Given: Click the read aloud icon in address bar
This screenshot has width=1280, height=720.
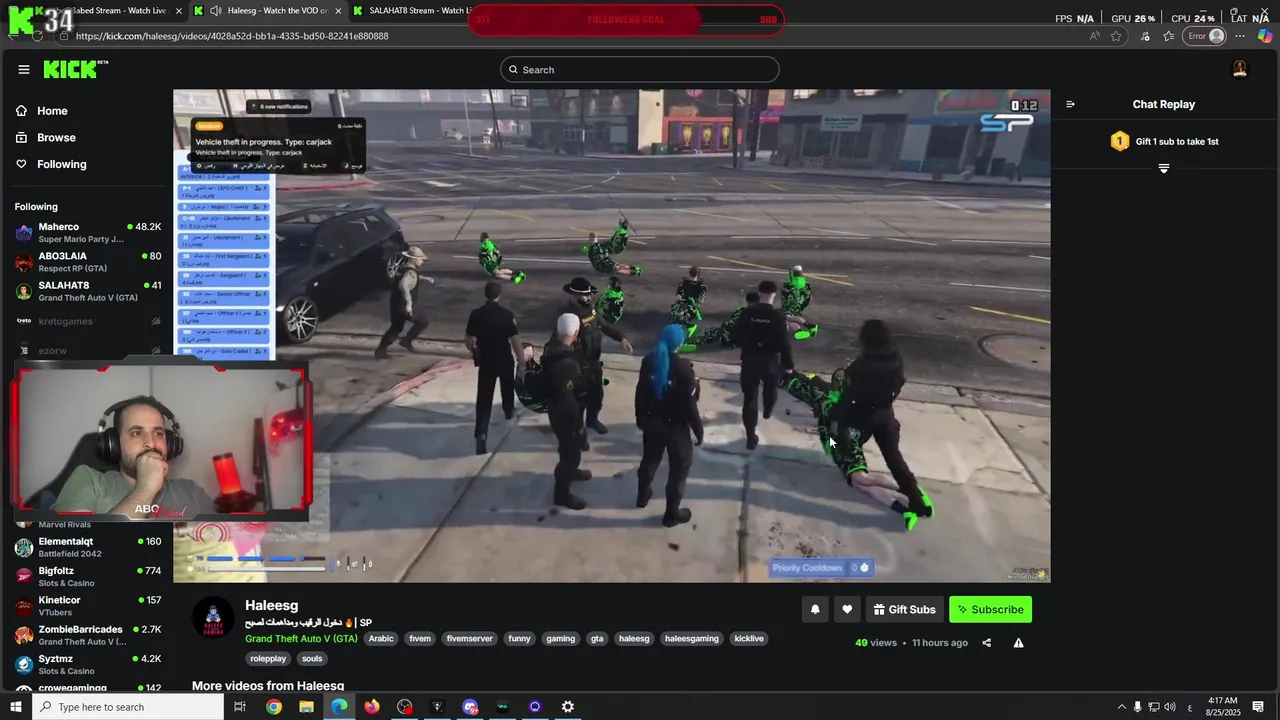Looking at the screenshot, I should pos(1095,36).
